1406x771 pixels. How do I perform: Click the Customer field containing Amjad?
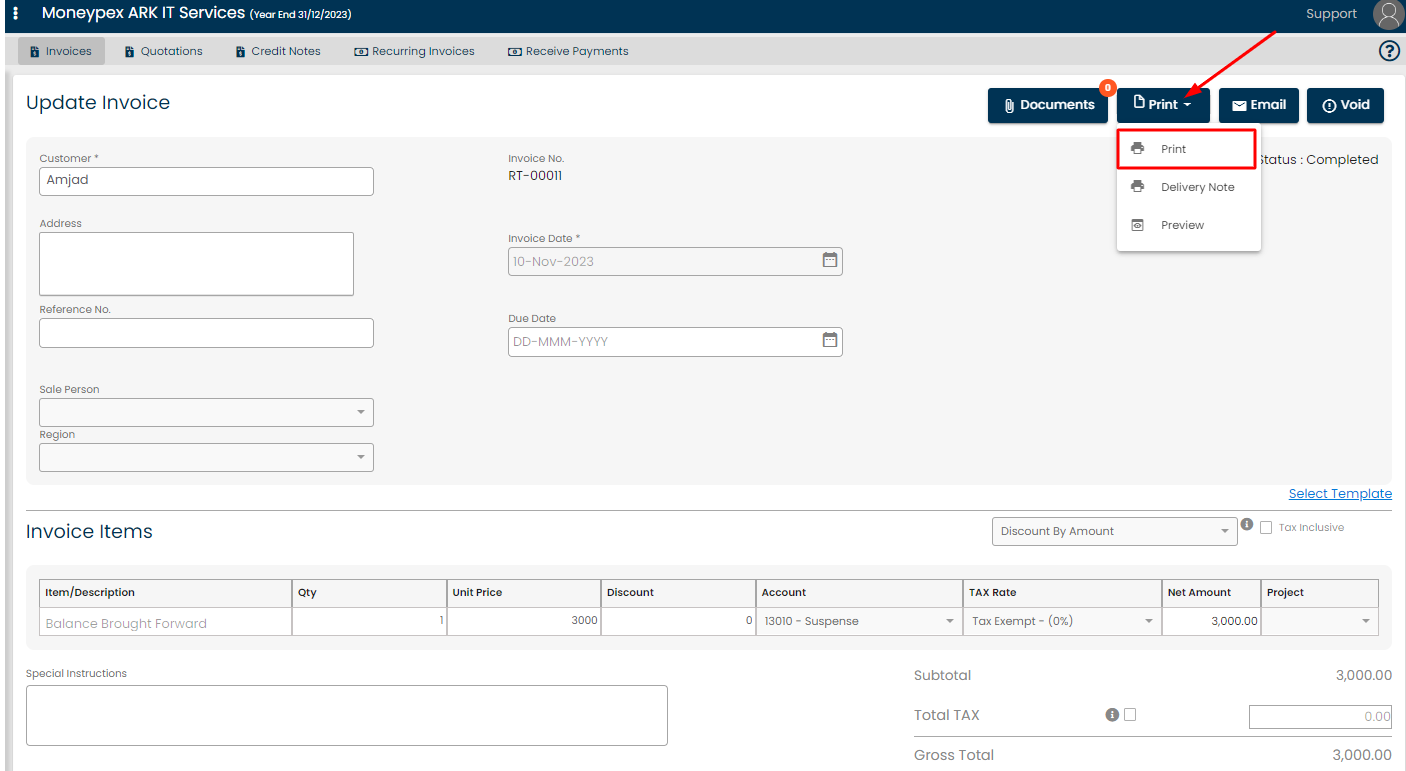206,181
